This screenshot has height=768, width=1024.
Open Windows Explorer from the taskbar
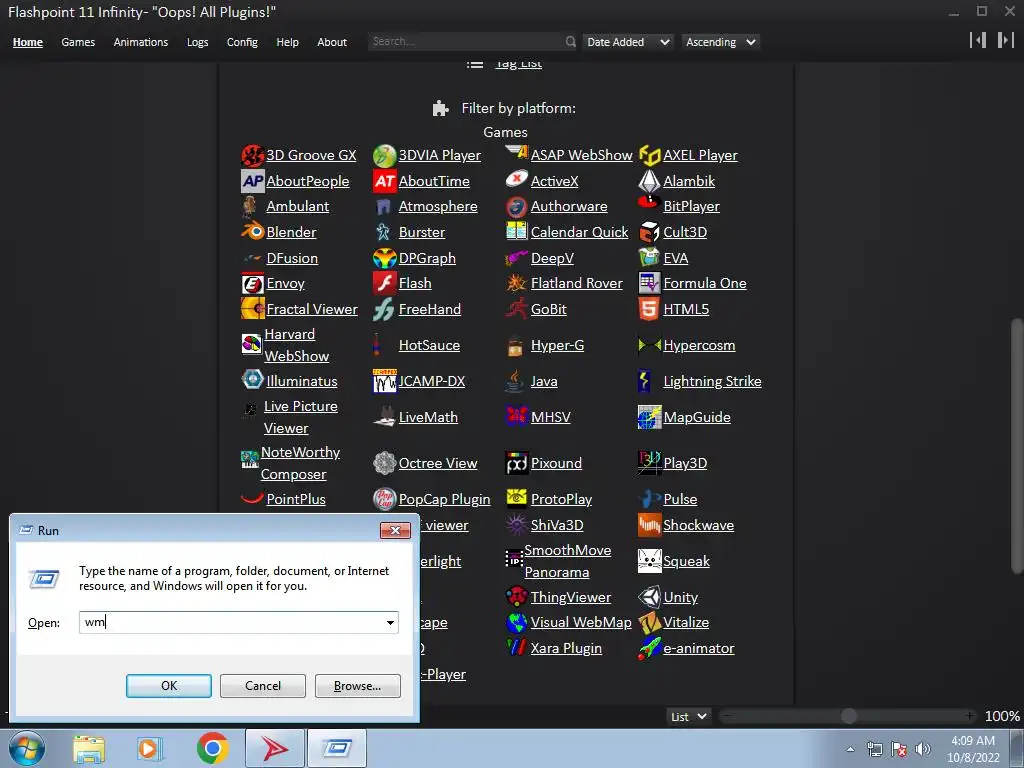(x=89, y=749)
